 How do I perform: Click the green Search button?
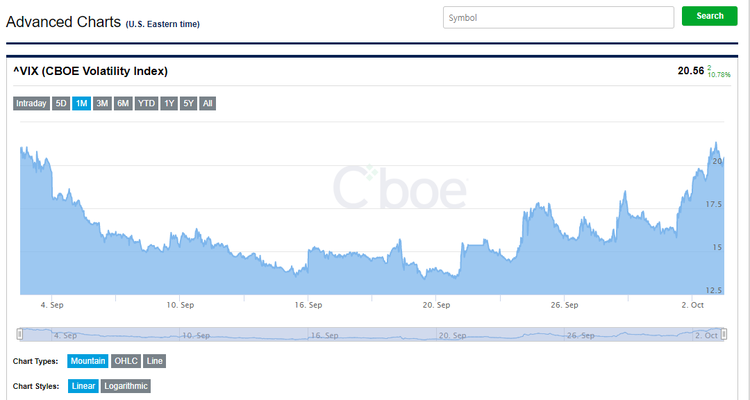click(709, 16)
